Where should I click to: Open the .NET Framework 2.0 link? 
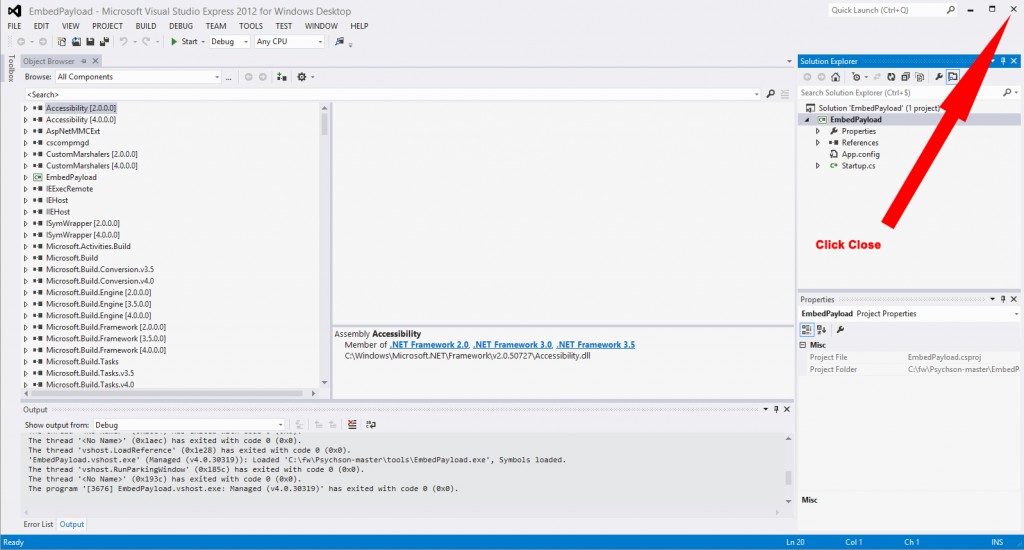click(x=429, y=345)
